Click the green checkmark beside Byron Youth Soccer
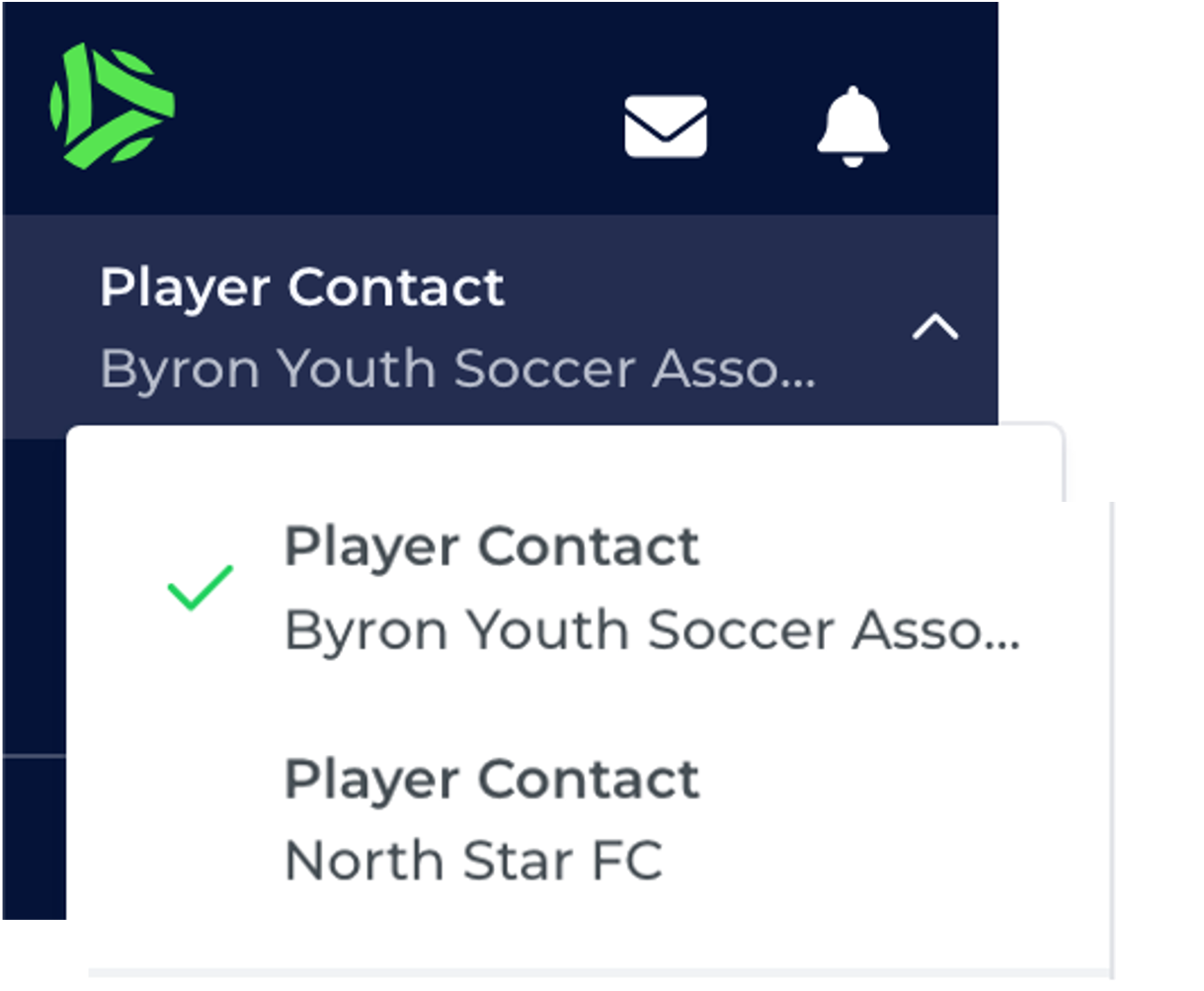The image size is (1204, 991). coord(200,588)
